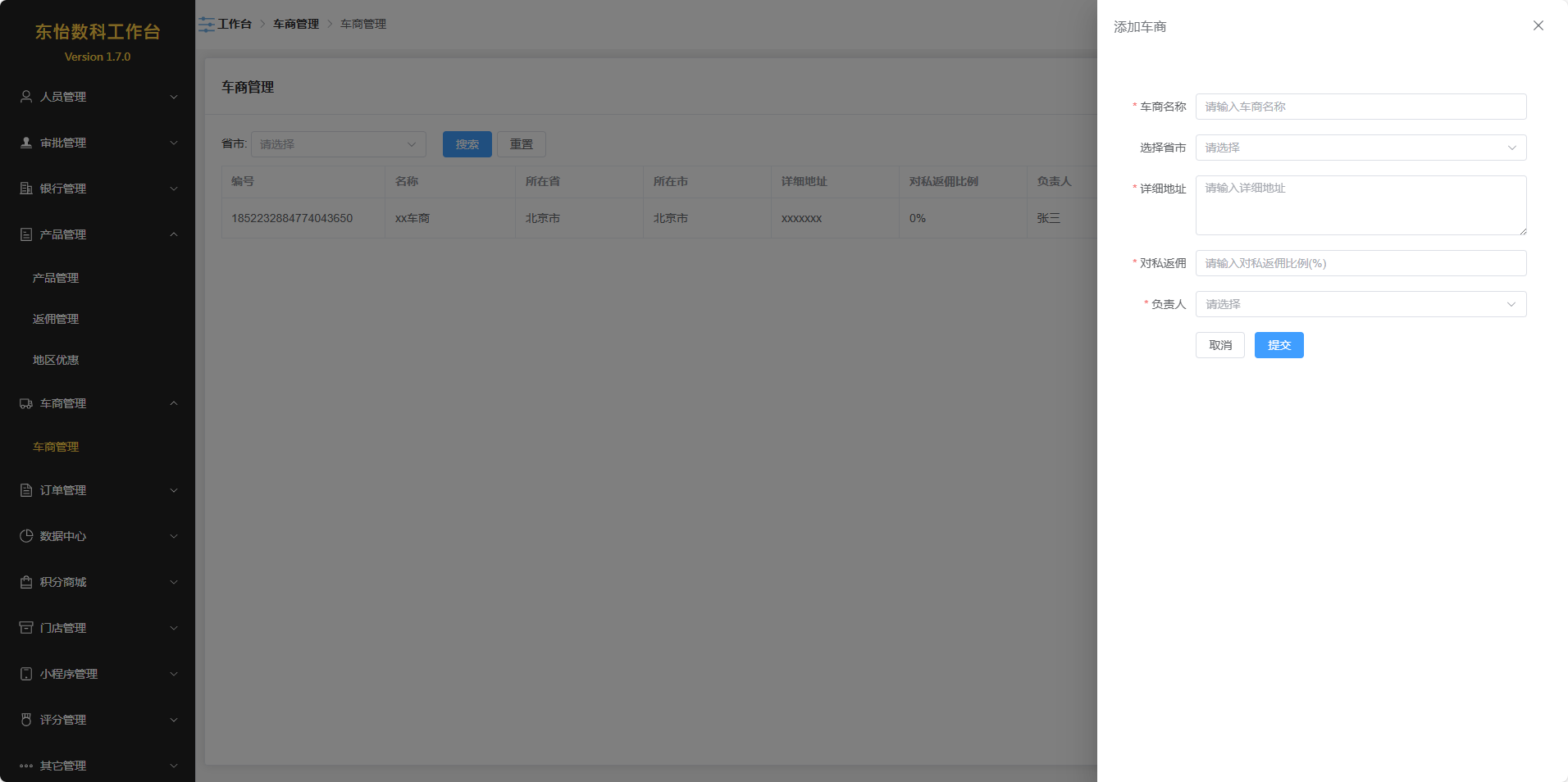Image resolution: width=1568 pixels, height=782 pixels.
Task: Toggle the sidebar collapse icon beside 工作台
Action: coord(206,25)
